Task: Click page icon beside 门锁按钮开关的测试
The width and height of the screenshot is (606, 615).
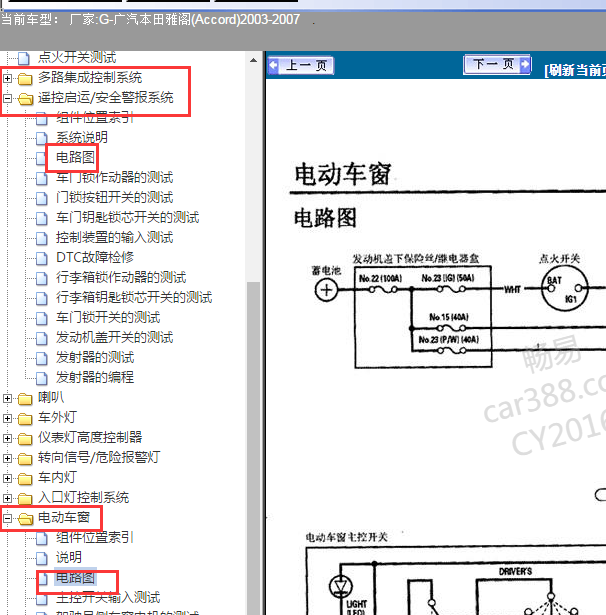Action: 42,198
